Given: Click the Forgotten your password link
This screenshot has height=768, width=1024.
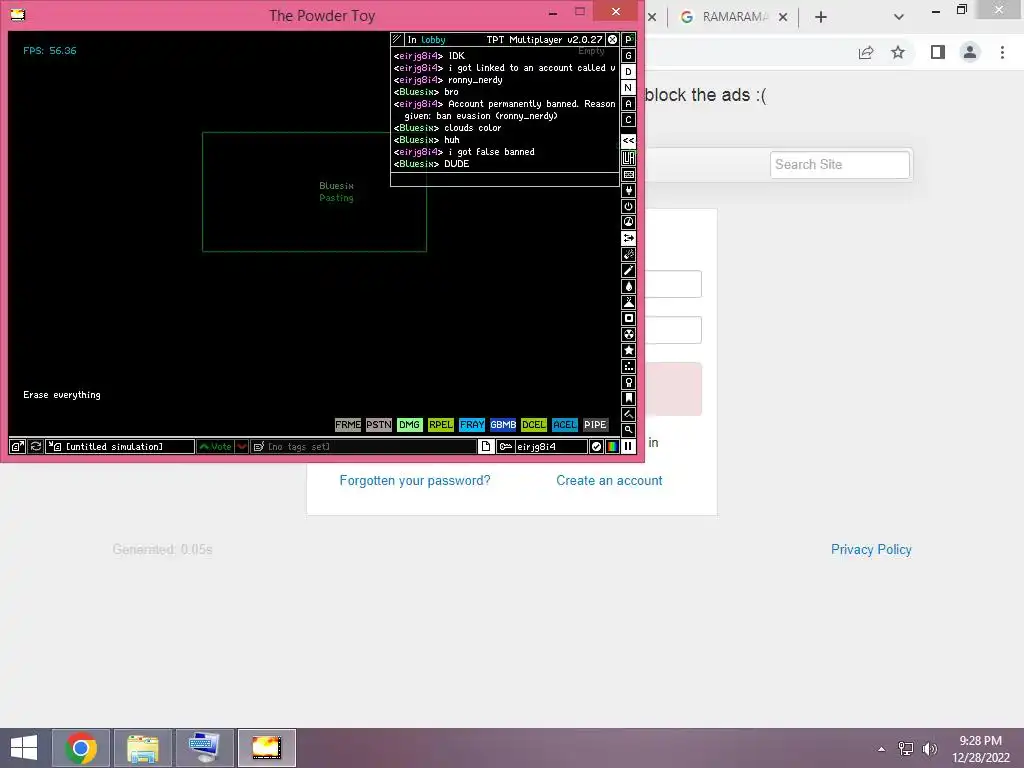Looking at the screenshot, I should click(x=415, y=481).
